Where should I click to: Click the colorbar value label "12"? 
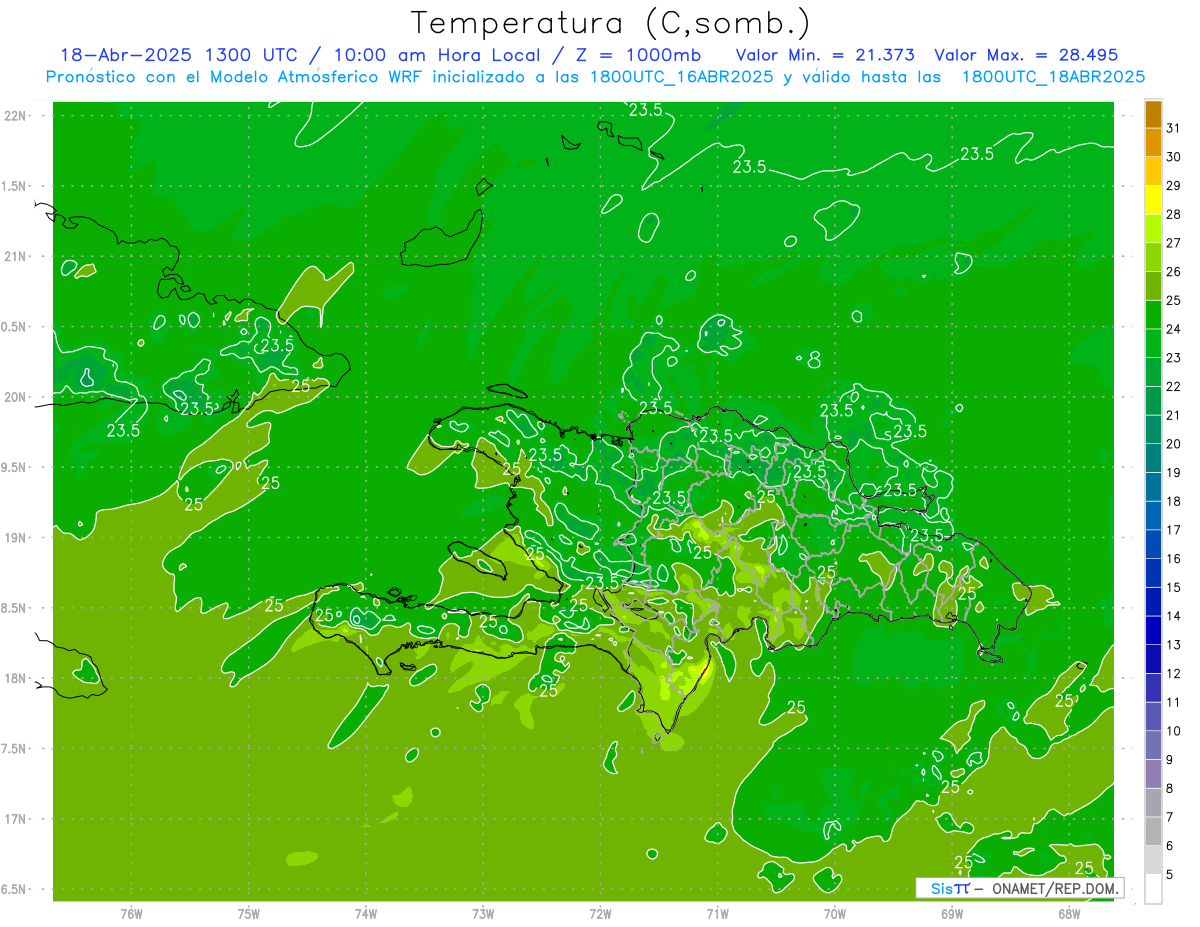(1174, 674)
